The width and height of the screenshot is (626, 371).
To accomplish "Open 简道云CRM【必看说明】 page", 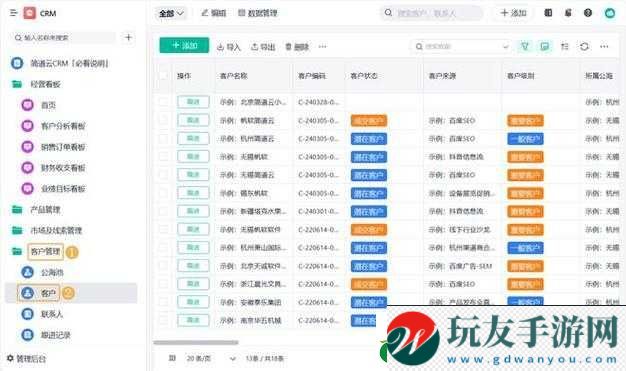I will (x=69, y=63).
